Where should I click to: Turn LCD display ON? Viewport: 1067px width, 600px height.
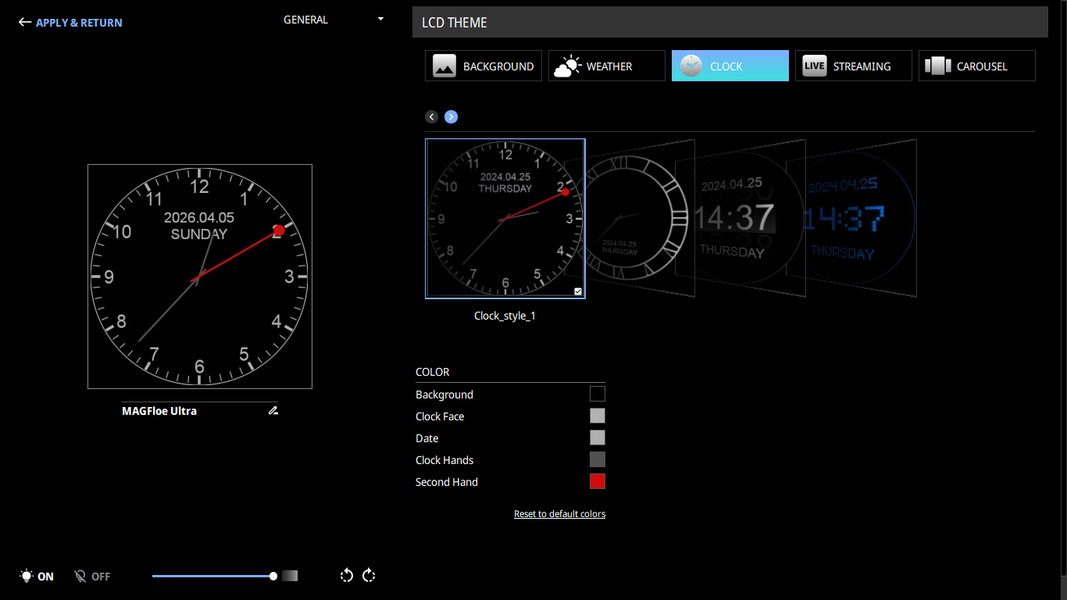(37, 576)
